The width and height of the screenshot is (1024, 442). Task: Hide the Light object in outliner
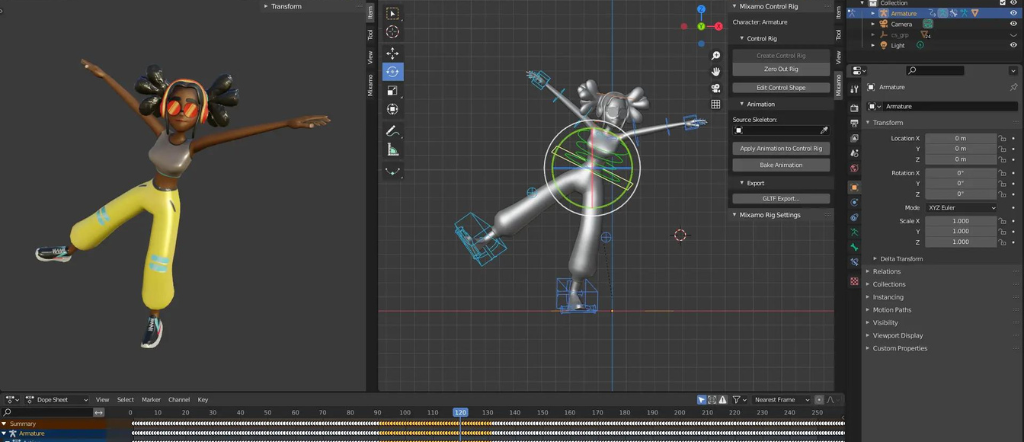point(1013,45)
